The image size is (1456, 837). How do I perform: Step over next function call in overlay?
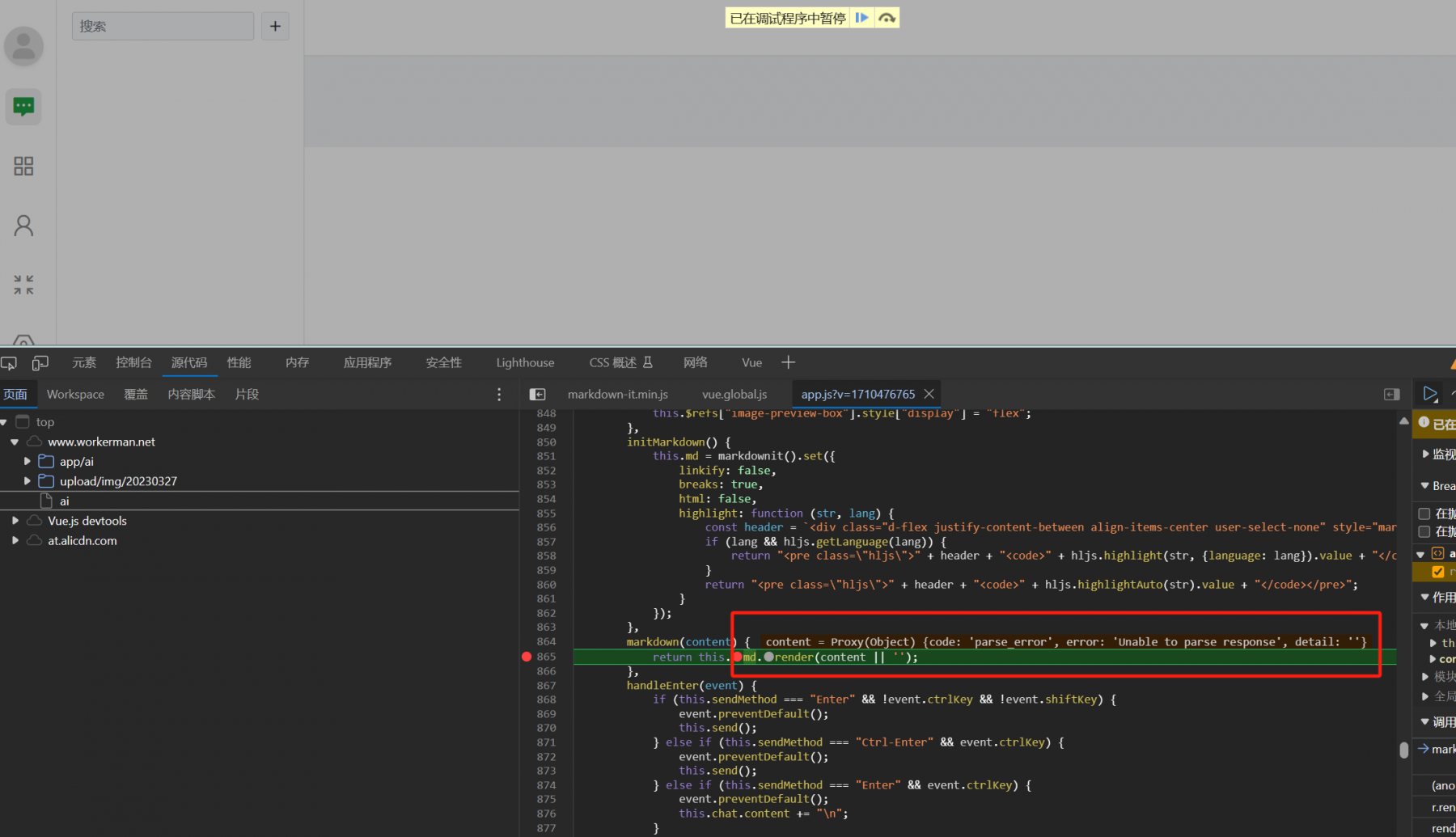[x=887, y=18]
